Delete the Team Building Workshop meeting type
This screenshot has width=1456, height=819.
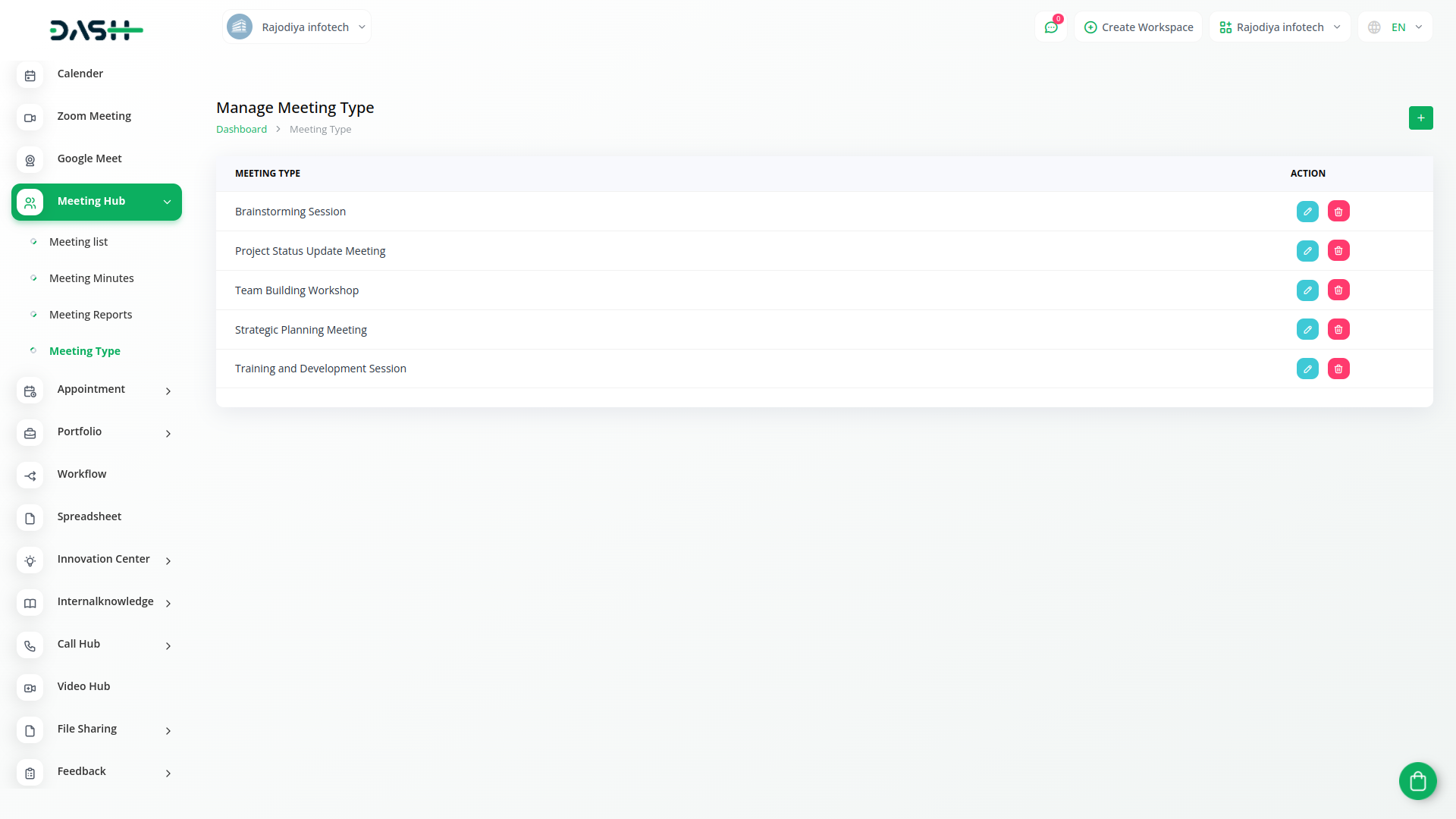tap(1338, 290)
